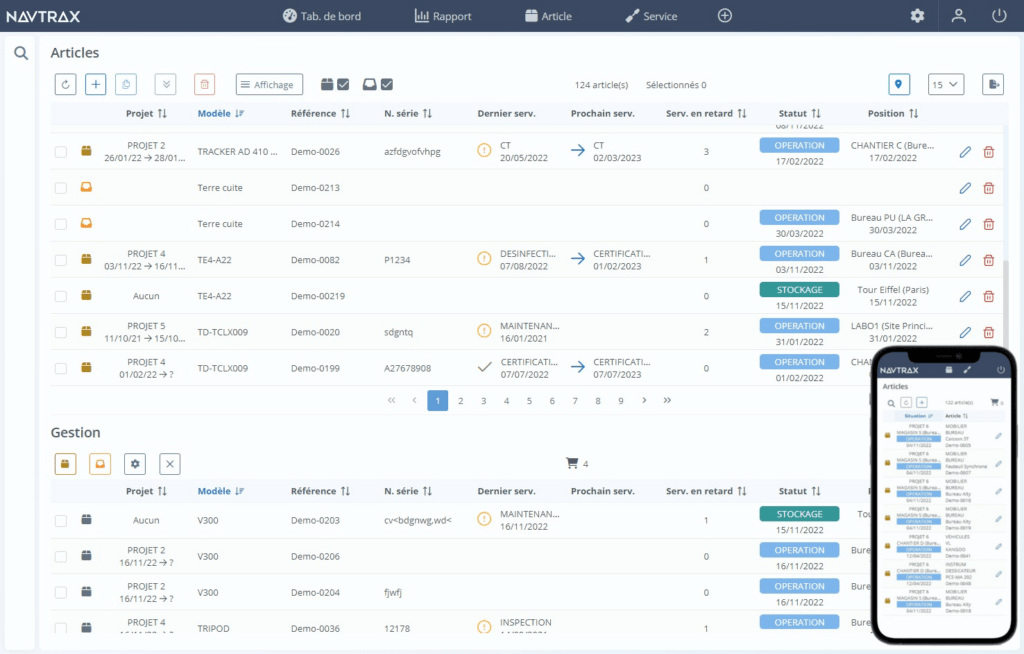Image resolution: width=1024 pixels, height=654 pixels.
Task: Click the settings gear in the Gestion toolbar
Action: tap(134, 464)
